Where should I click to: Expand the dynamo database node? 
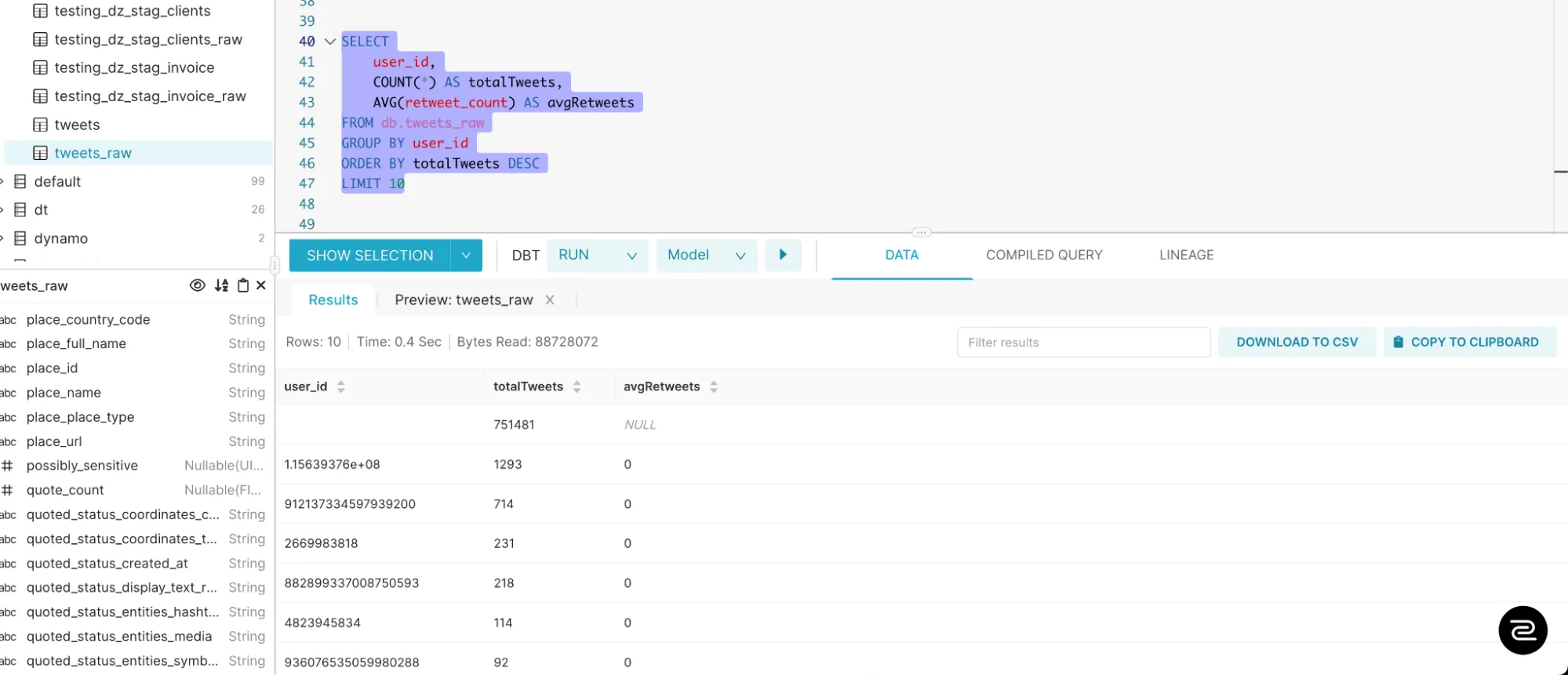(2, 238)
